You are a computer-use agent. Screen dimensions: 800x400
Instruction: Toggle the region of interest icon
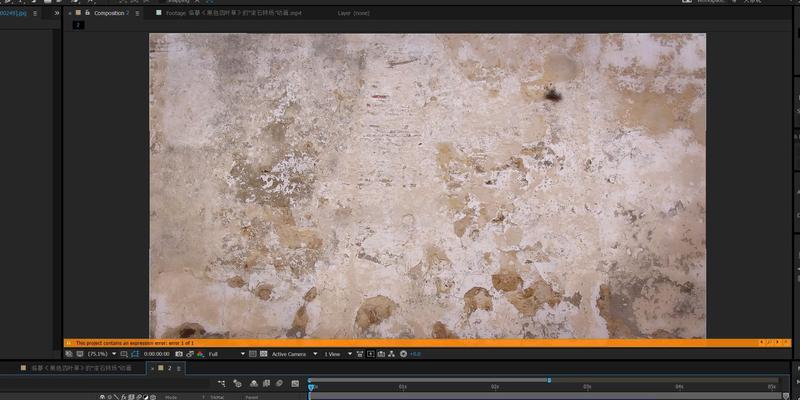click(x=123, y=354)
